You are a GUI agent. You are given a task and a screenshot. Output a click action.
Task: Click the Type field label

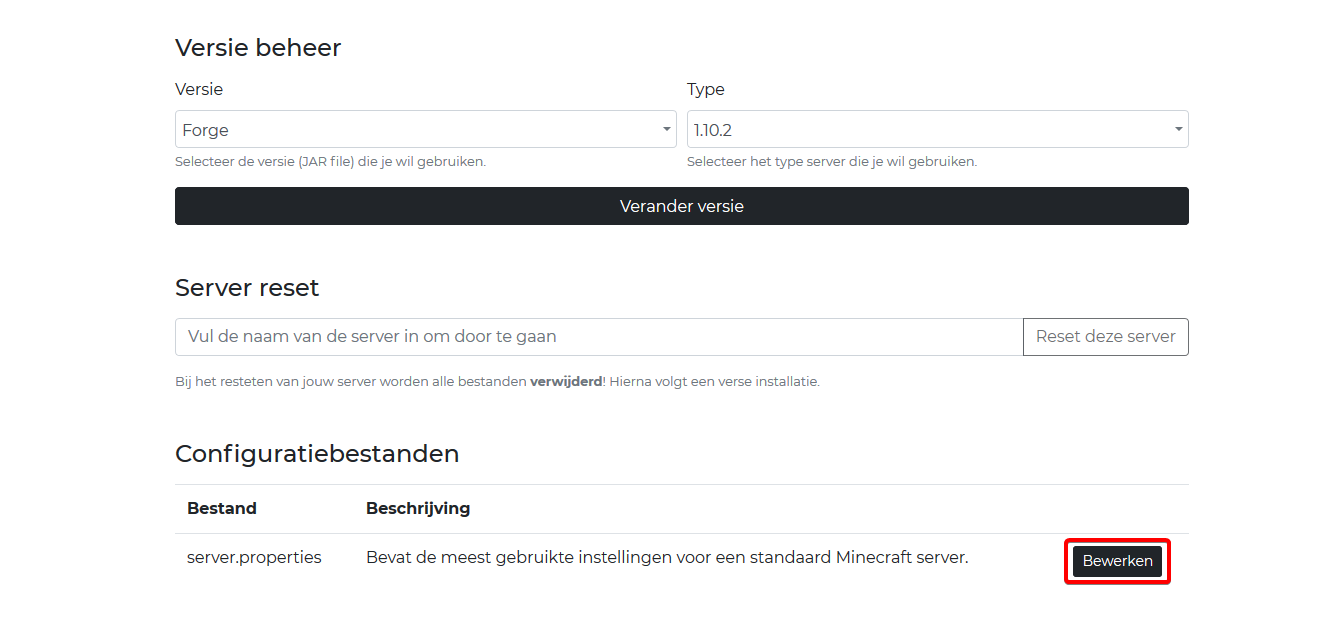[705, 89]
